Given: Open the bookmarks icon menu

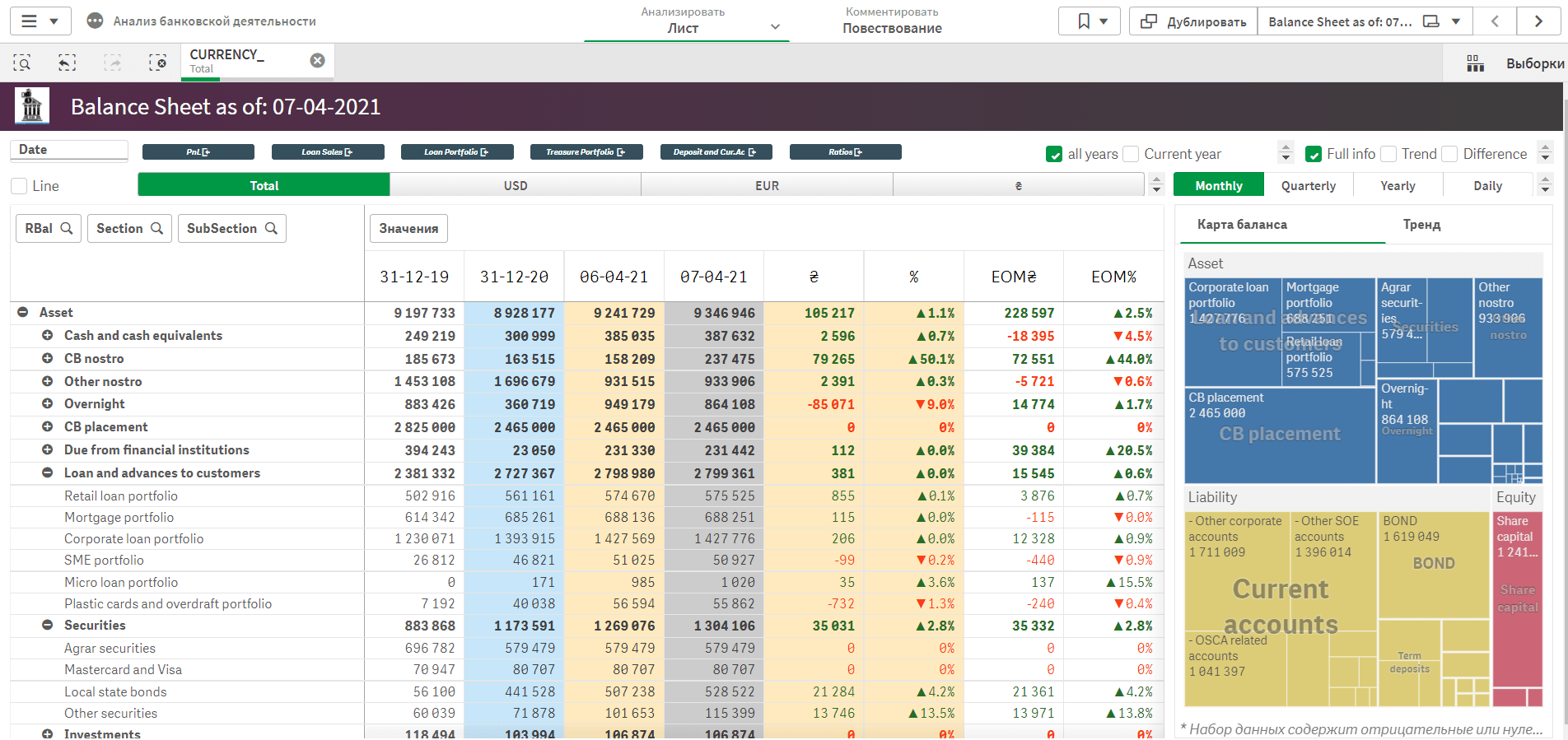Looking at the screenshot, I should point(1089,21).
